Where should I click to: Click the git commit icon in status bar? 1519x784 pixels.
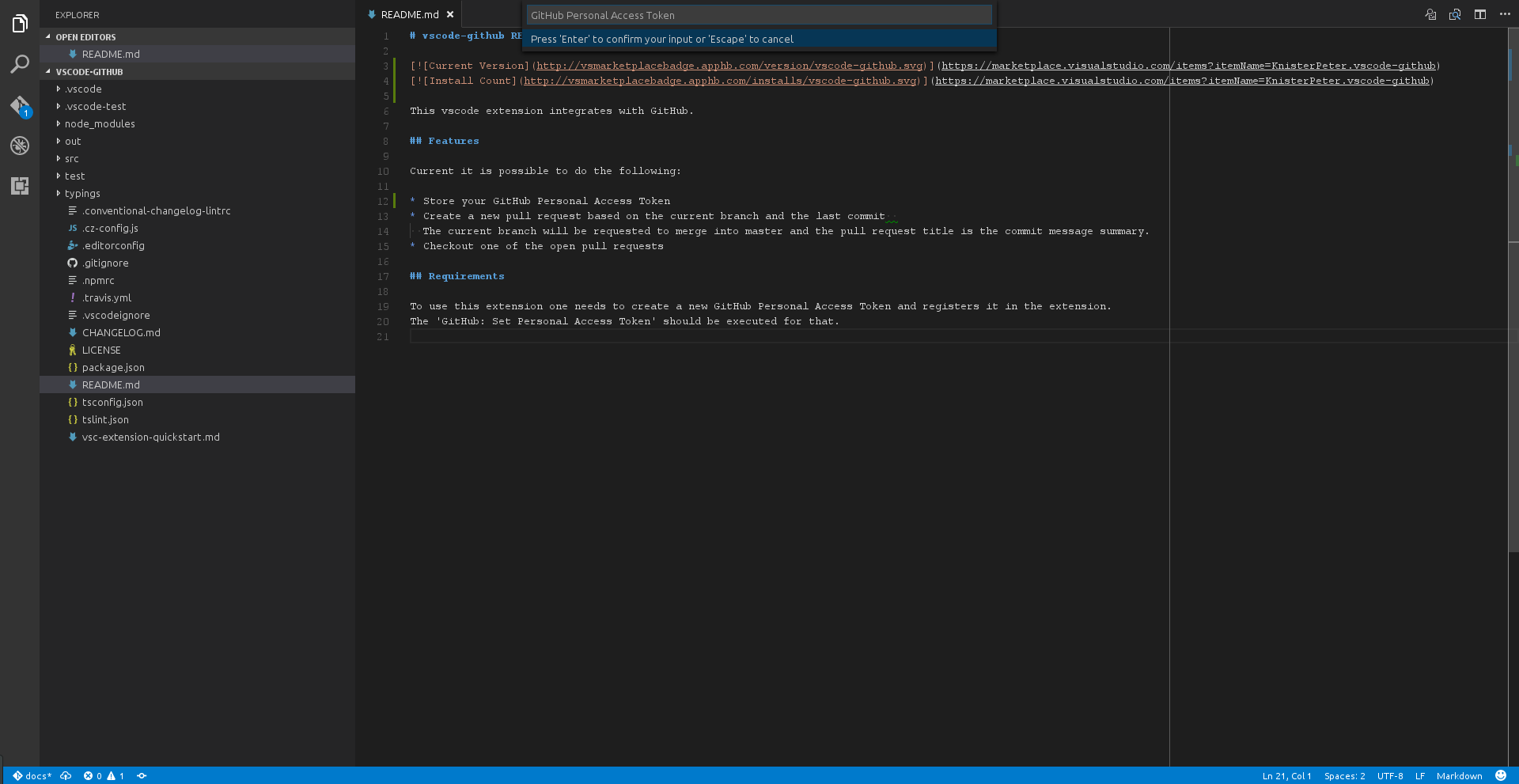[142, 776]
